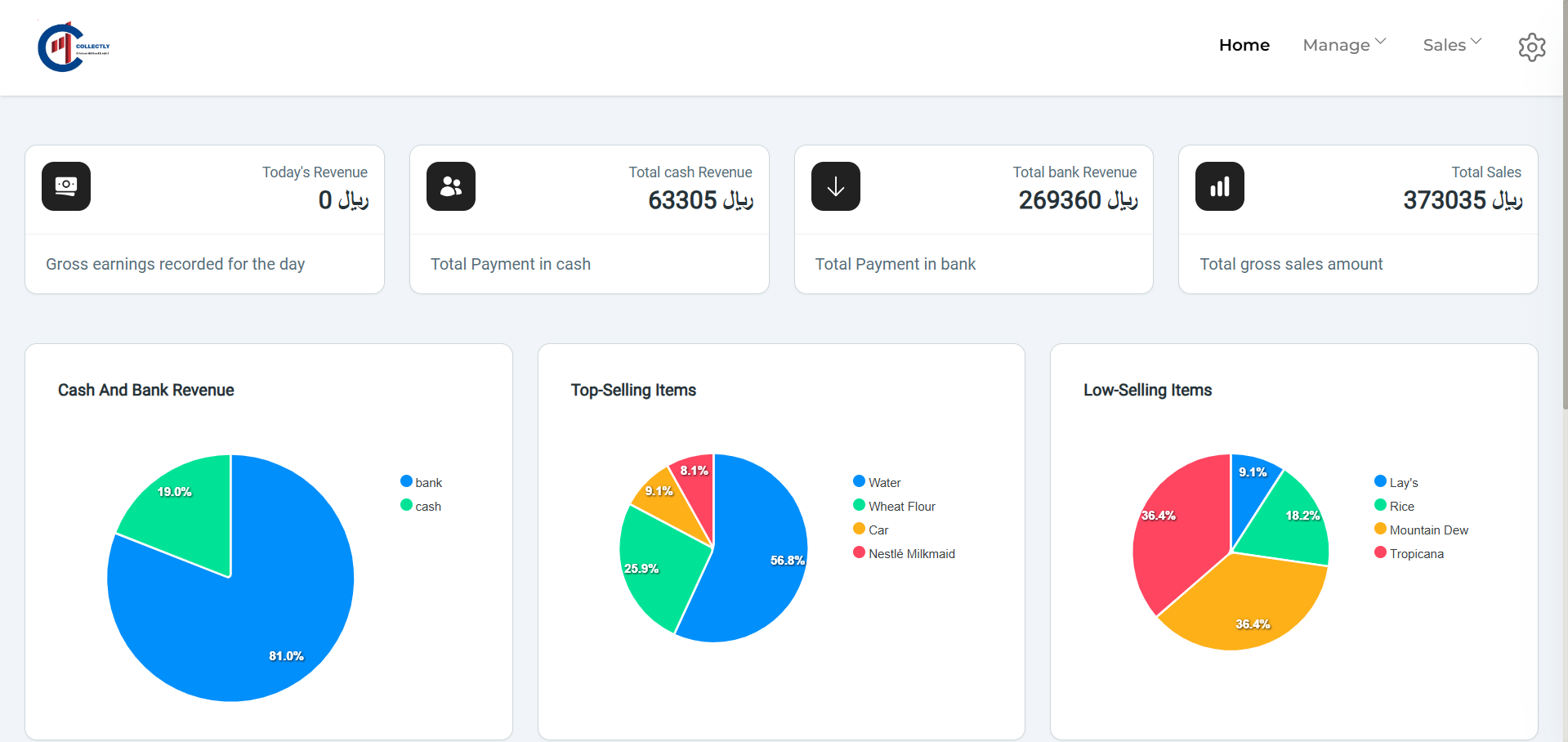Image resolution: width=1568 pixels, height=742 pixels.
Task: Expand the Sales dropdown menu
Action: tap(1452, 45)
